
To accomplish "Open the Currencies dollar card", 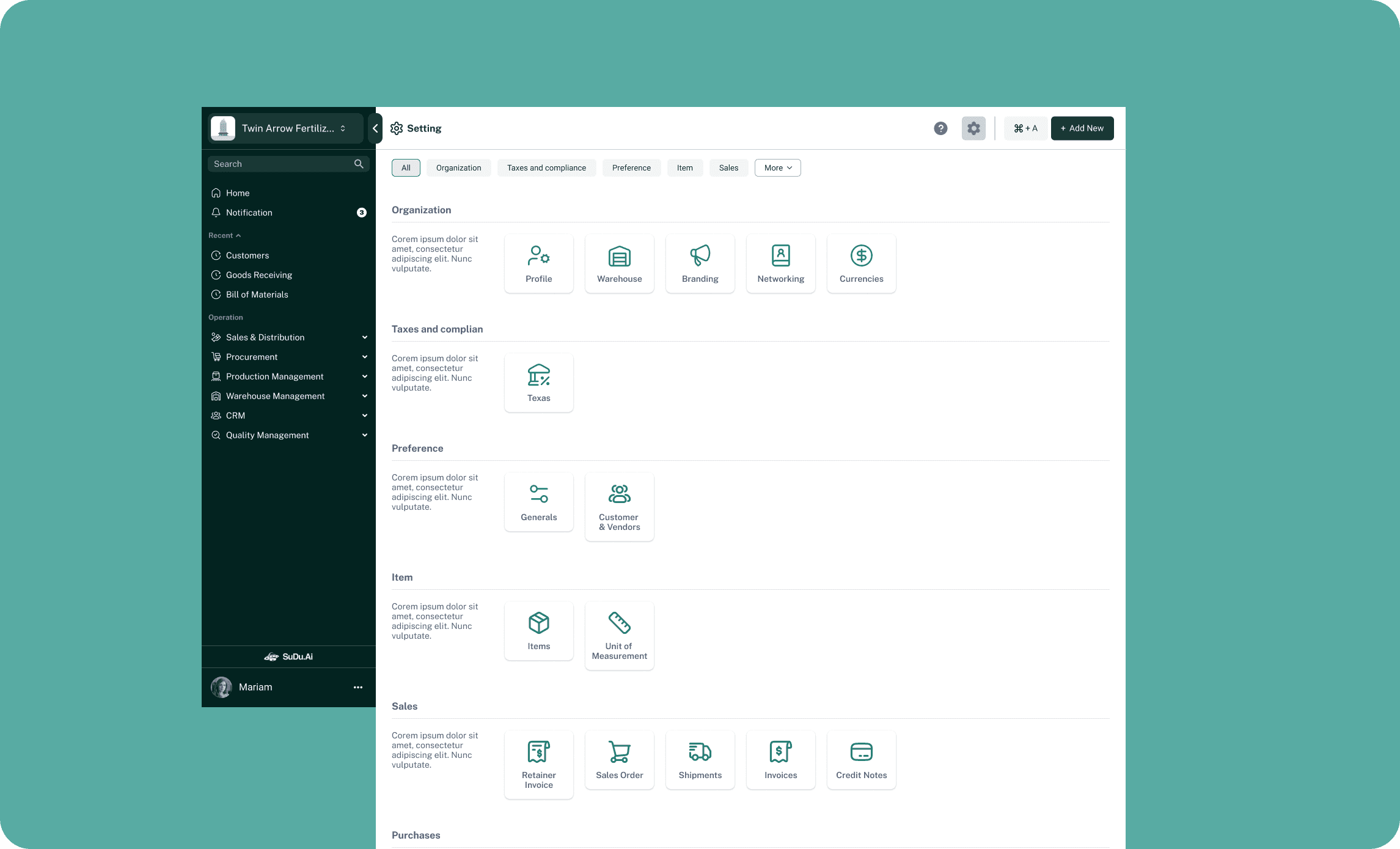I will [861, 263].
